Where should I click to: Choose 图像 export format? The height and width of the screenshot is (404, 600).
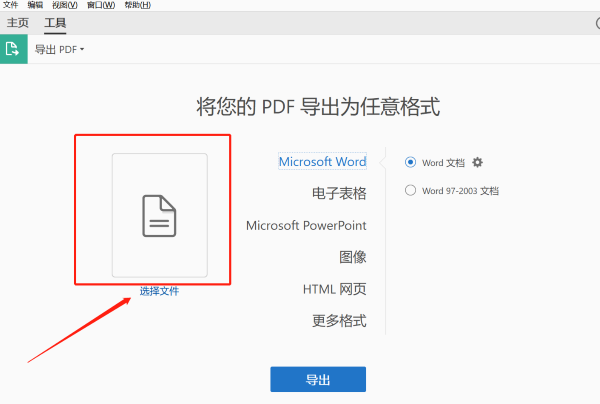tap(352, 257)
